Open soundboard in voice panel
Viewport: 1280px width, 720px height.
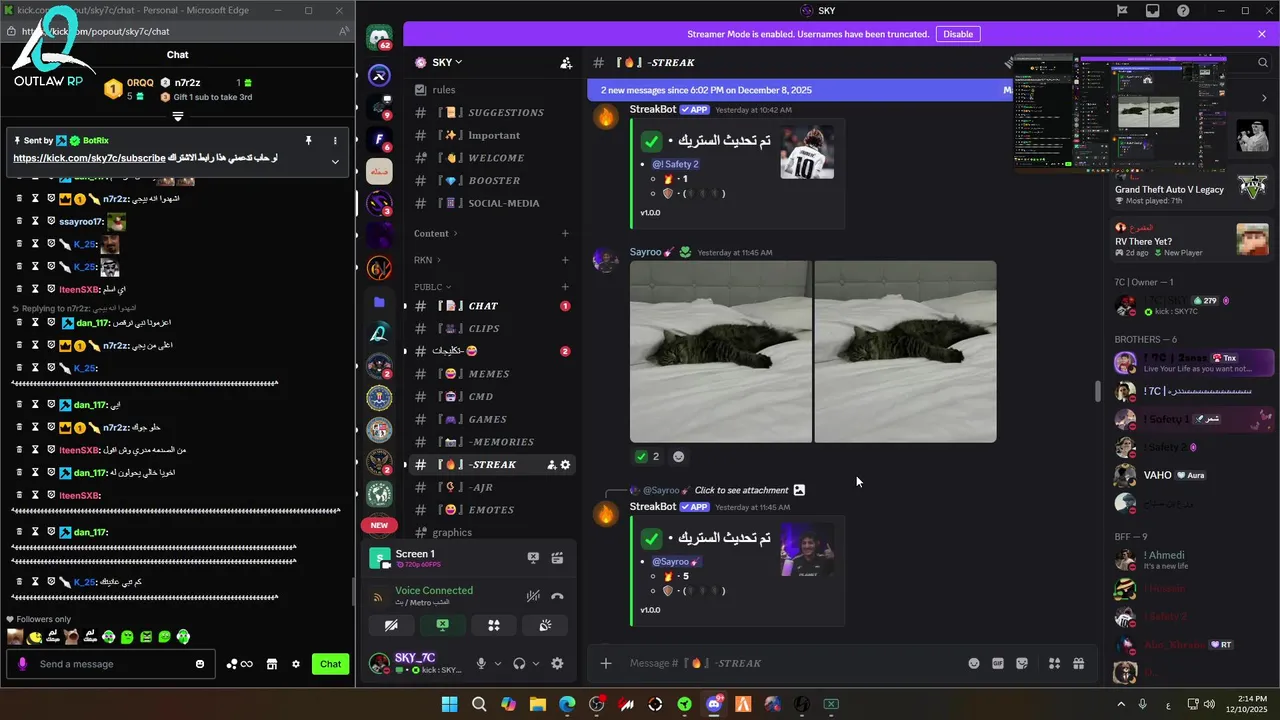[545, 625]
